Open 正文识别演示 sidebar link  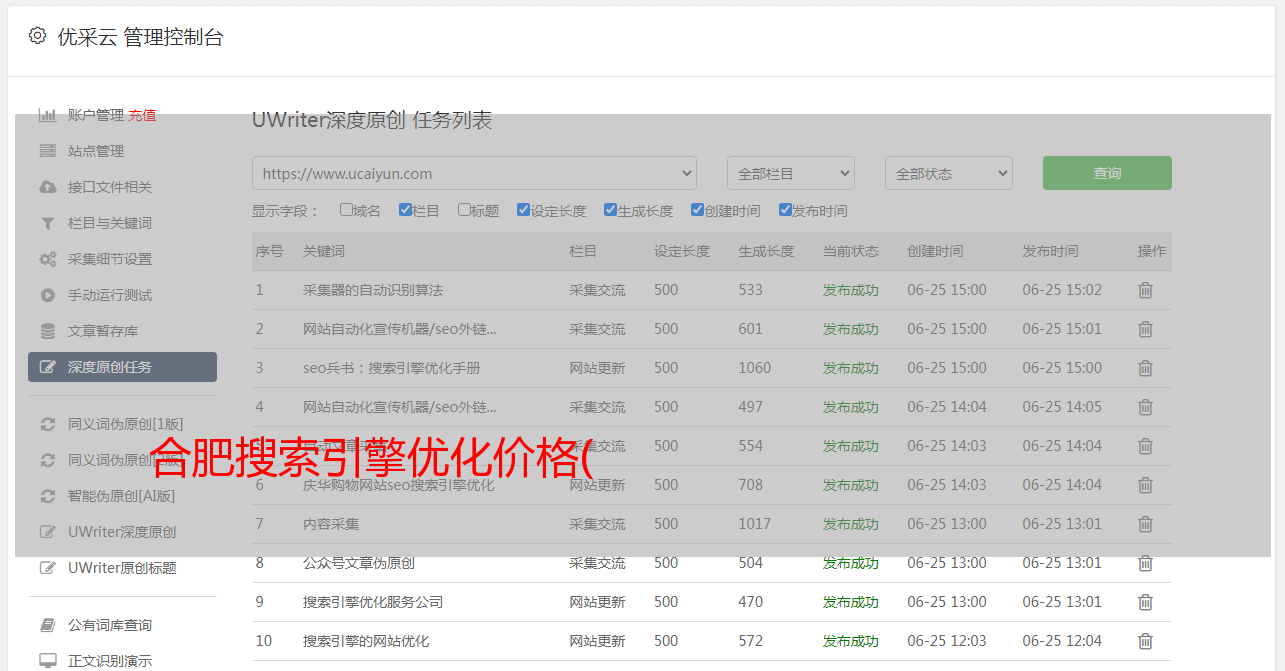[110, 661]
